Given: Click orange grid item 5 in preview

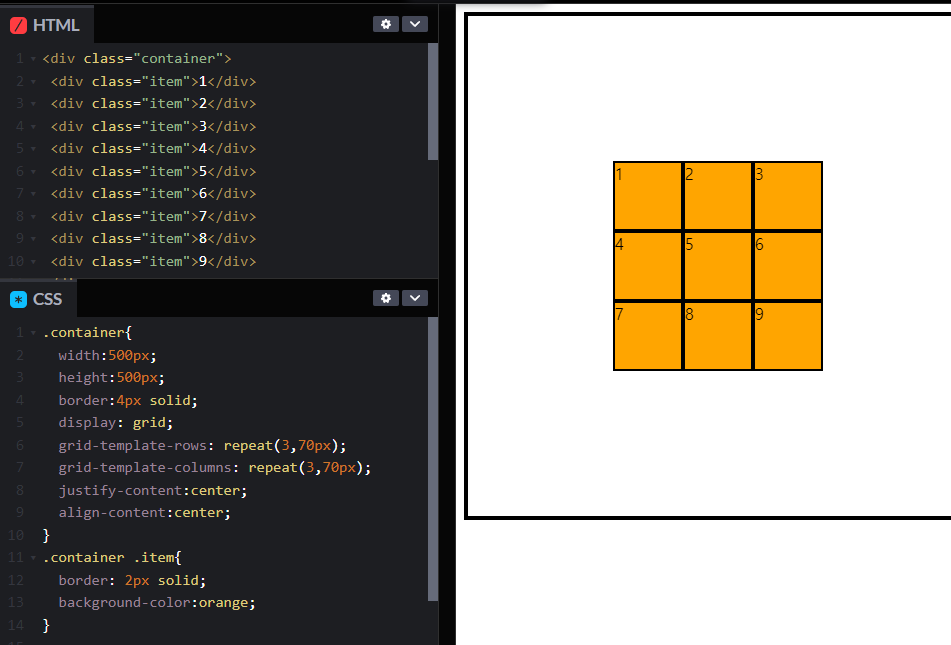Looking at the screenshot, I should 718,266.
